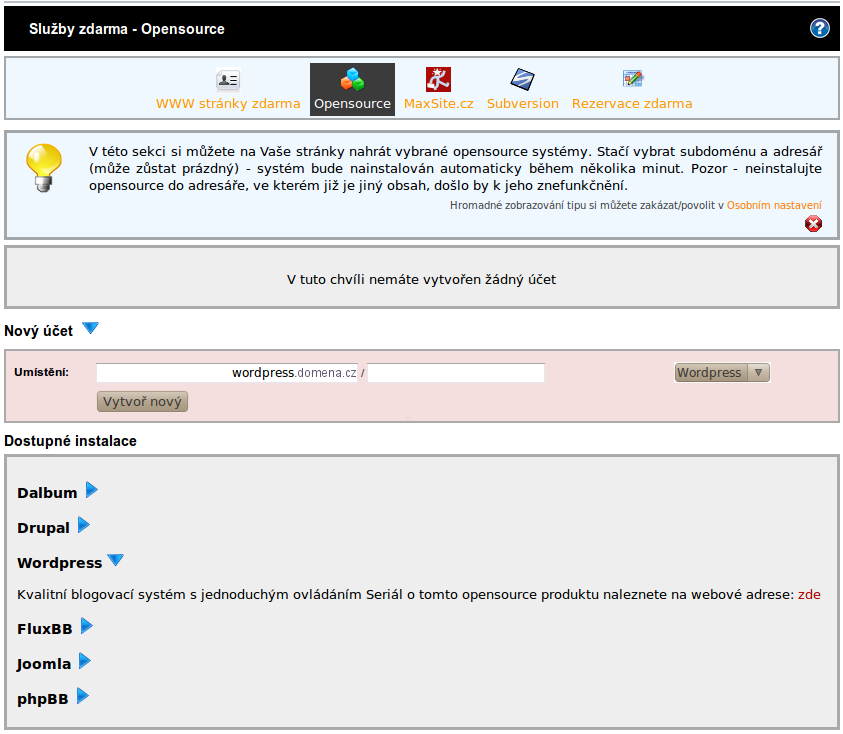Expand the Joomla description arrow

click(x=85, y=661)
